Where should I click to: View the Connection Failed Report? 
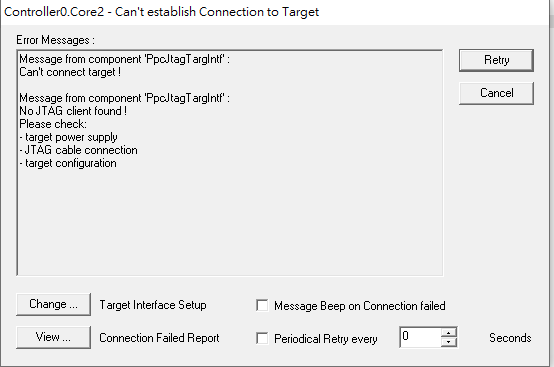click(53, 337)
